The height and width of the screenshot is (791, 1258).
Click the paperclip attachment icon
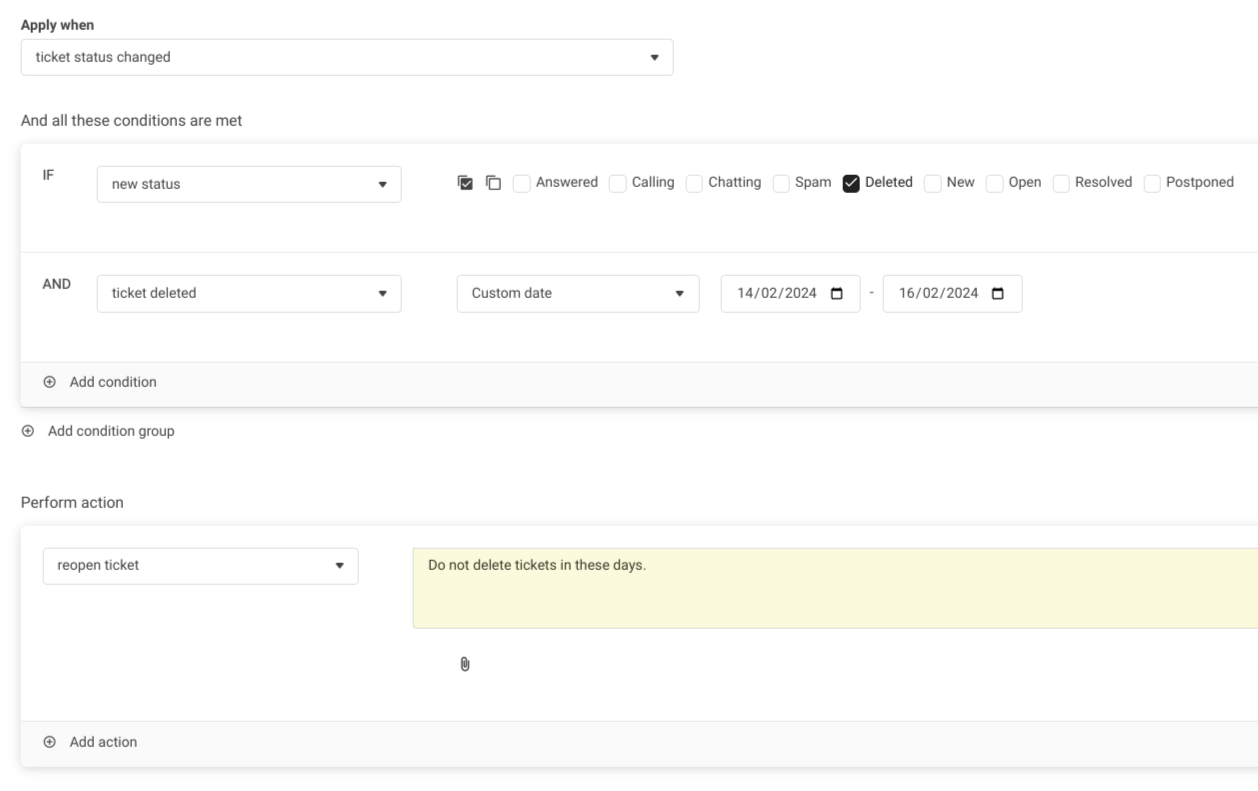click(465, 664)
